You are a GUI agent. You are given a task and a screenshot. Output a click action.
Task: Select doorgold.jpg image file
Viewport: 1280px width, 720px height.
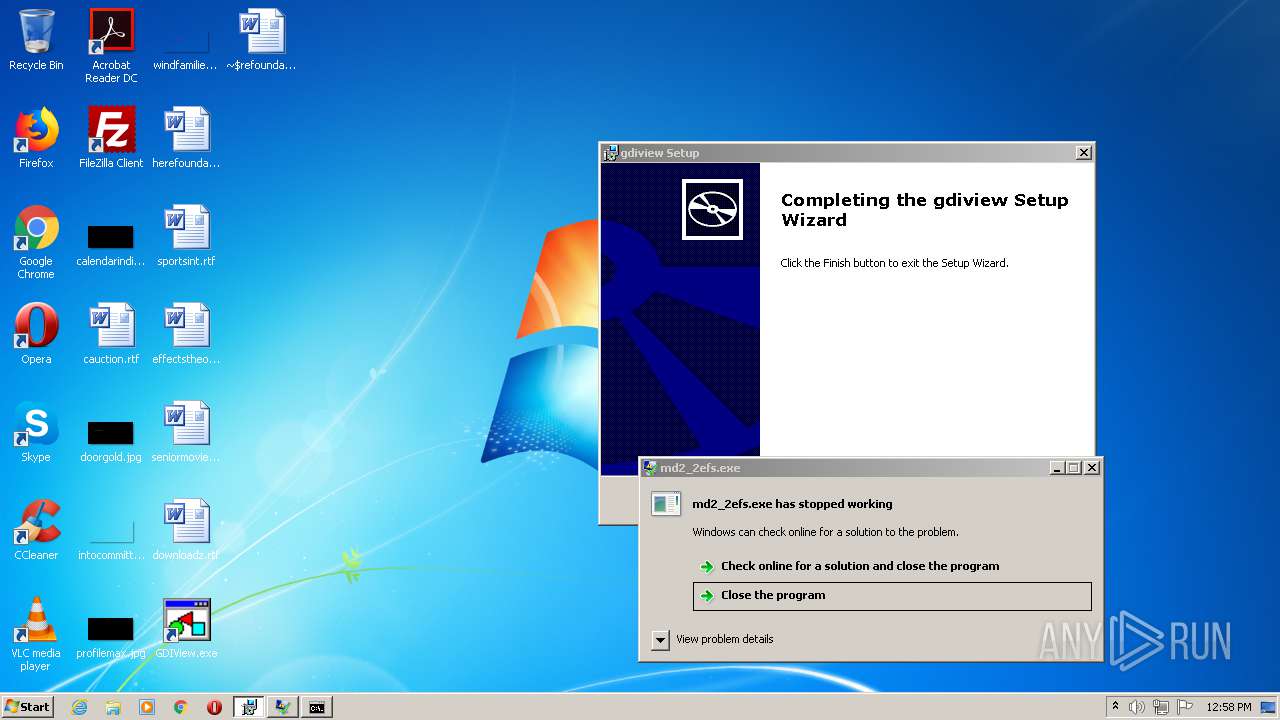point(111,442)
